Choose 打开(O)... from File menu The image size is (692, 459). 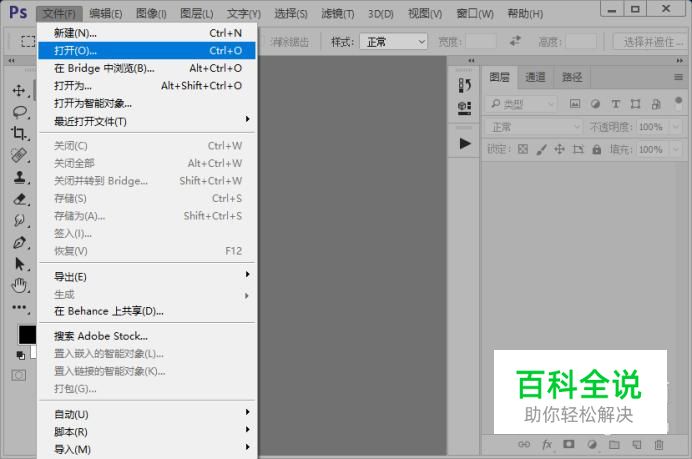[x=147, y=50]
